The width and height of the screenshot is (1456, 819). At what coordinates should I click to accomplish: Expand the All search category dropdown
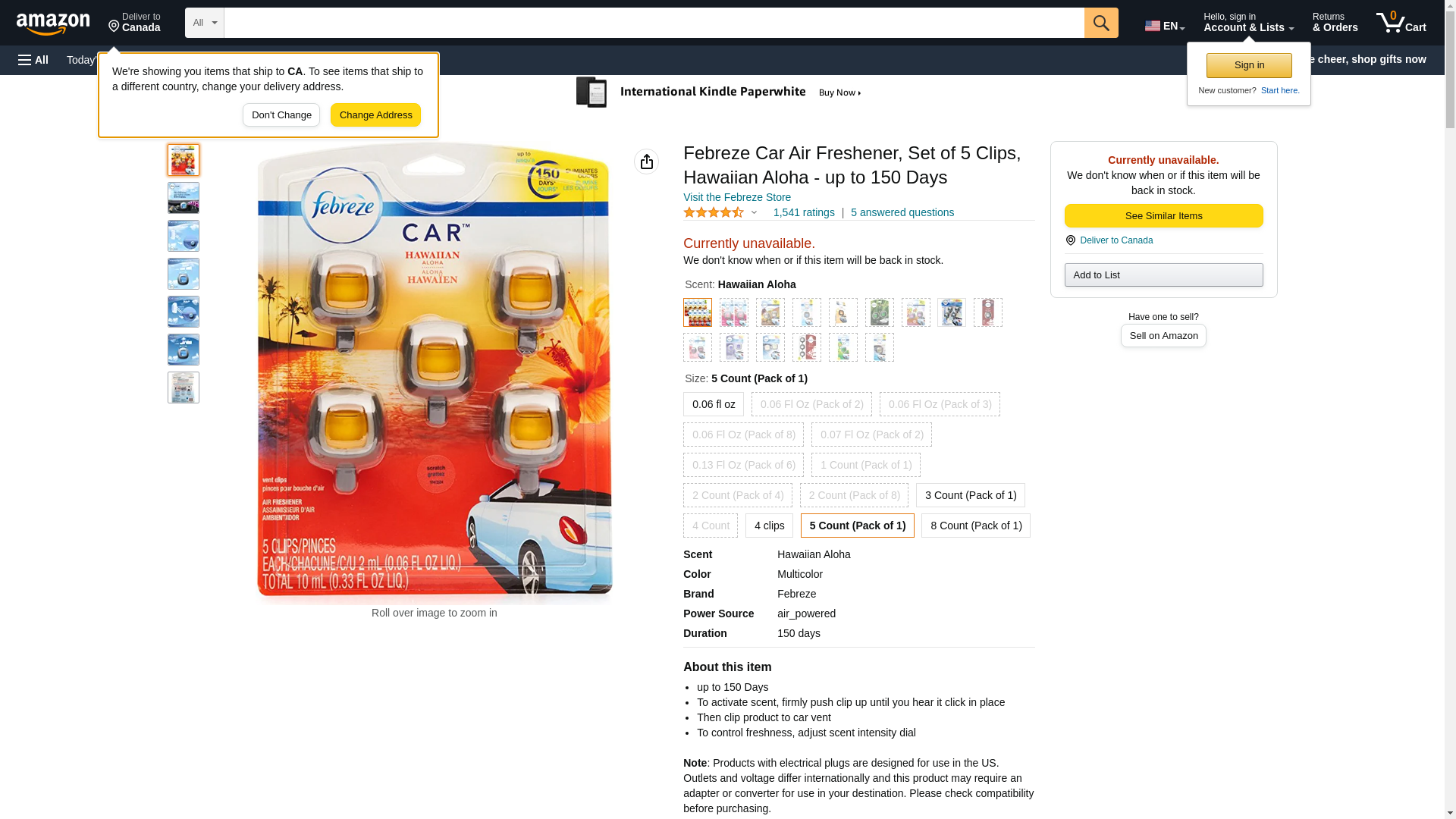pyautogui.click(x=205, y=23)
